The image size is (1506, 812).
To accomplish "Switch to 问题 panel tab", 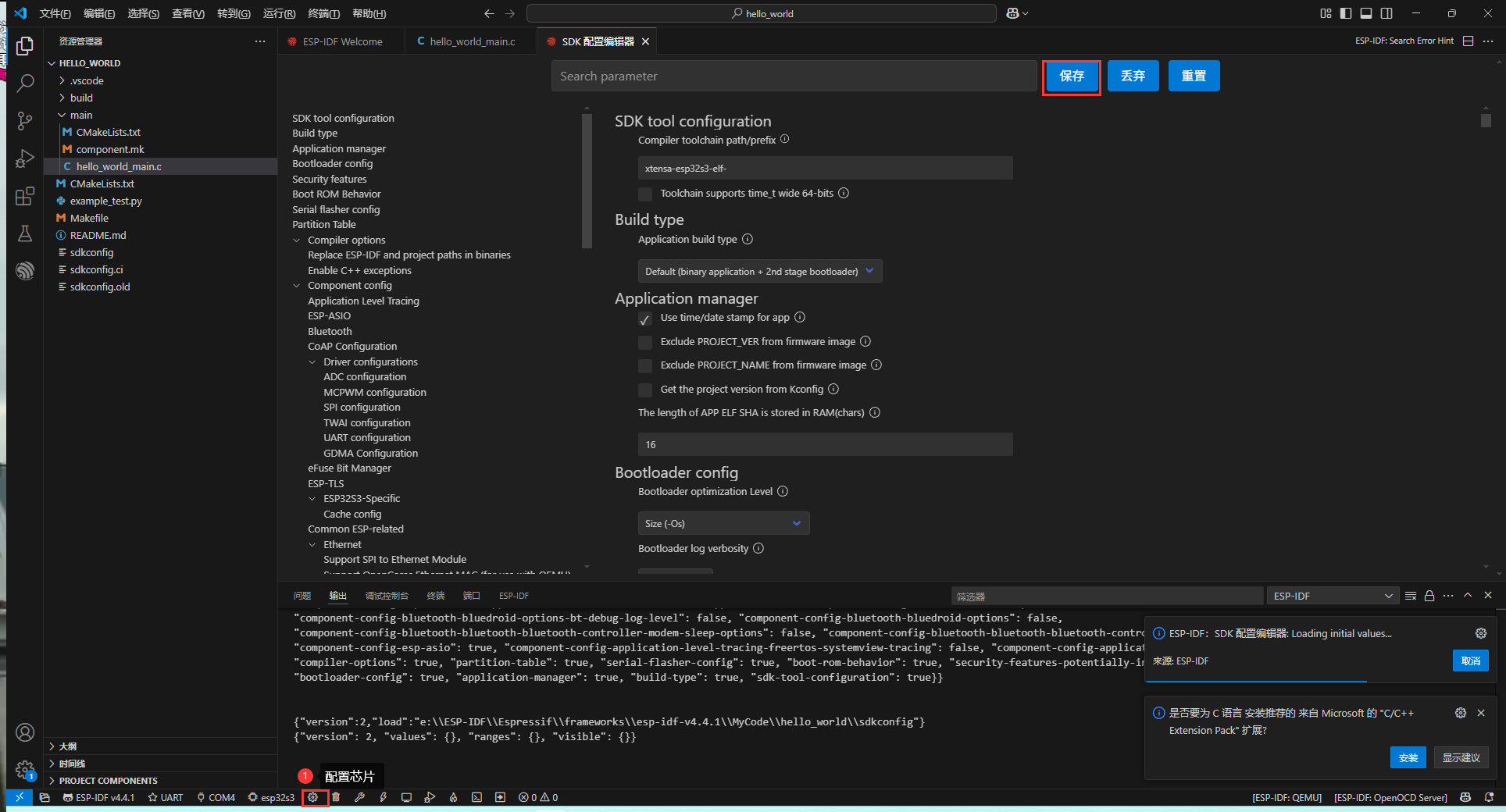I will click(x=302, y=596).
